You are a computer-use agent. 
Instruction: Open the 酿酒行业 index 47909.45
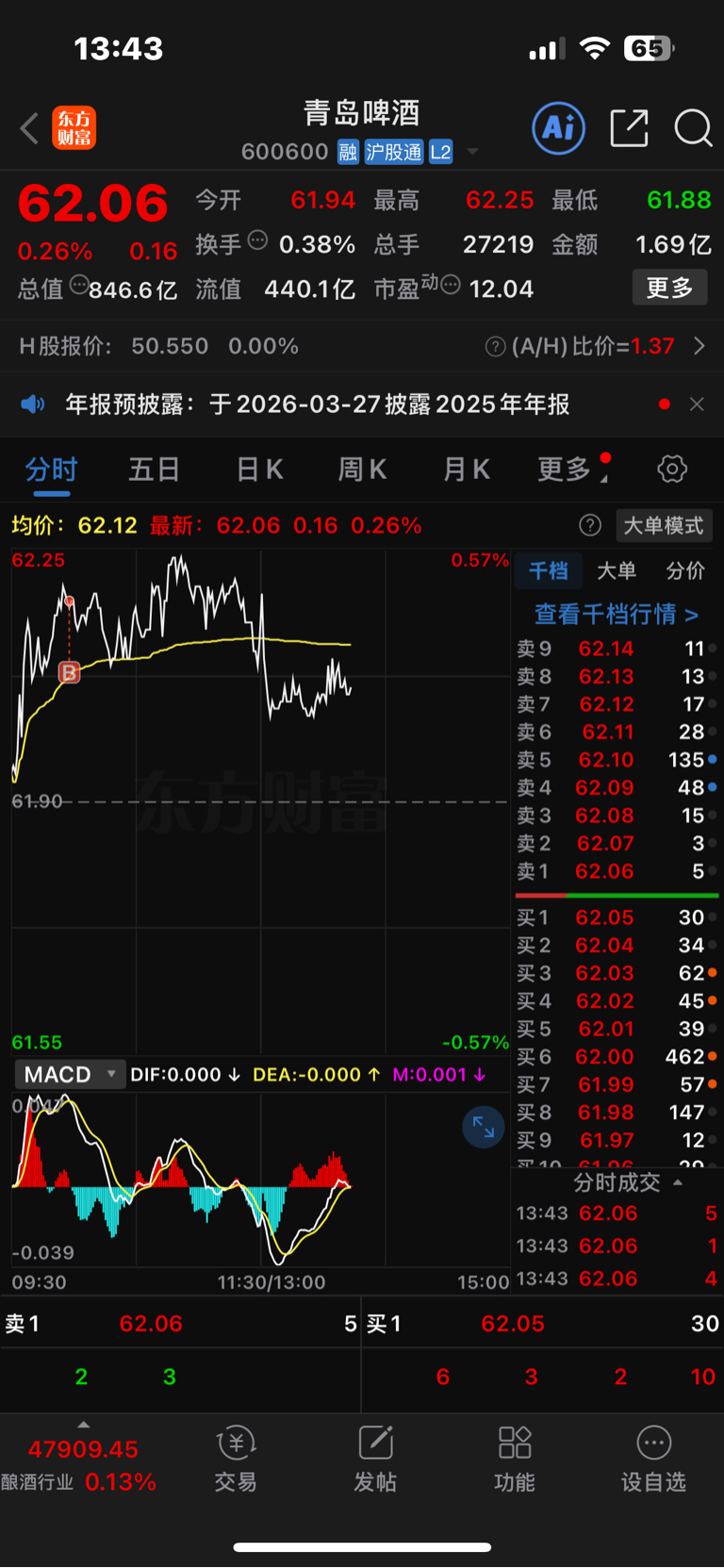(x=83, y=1449)
